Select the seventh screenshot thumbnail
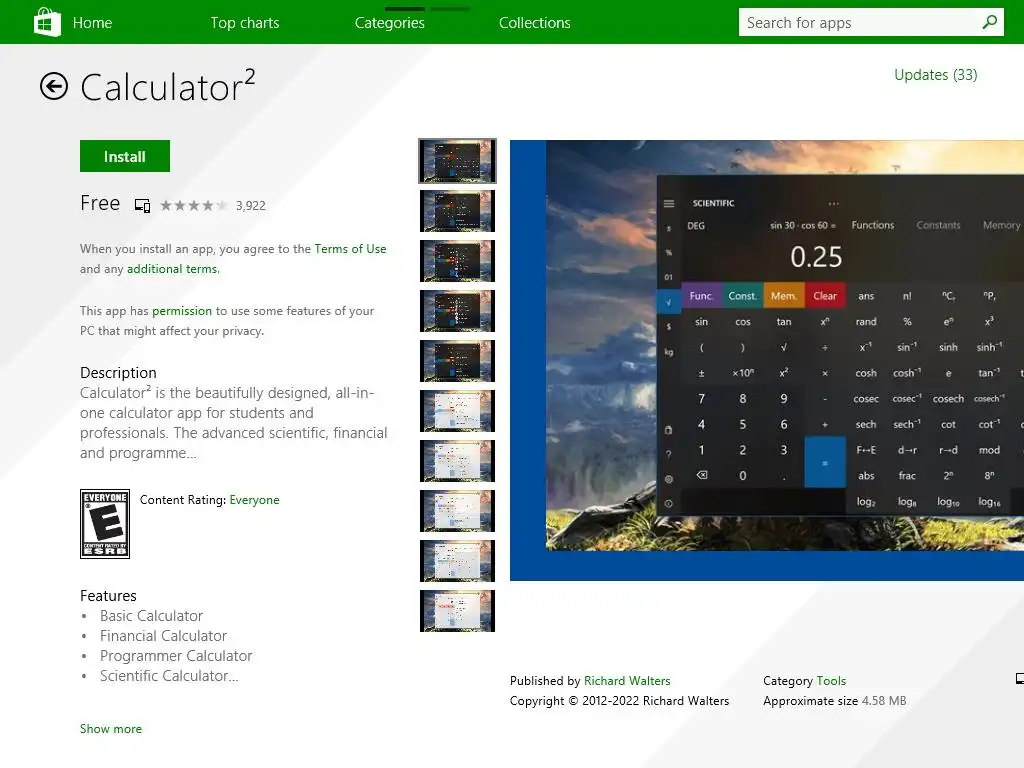This screenshot has height=768, width=1024. tap(457, 460)
